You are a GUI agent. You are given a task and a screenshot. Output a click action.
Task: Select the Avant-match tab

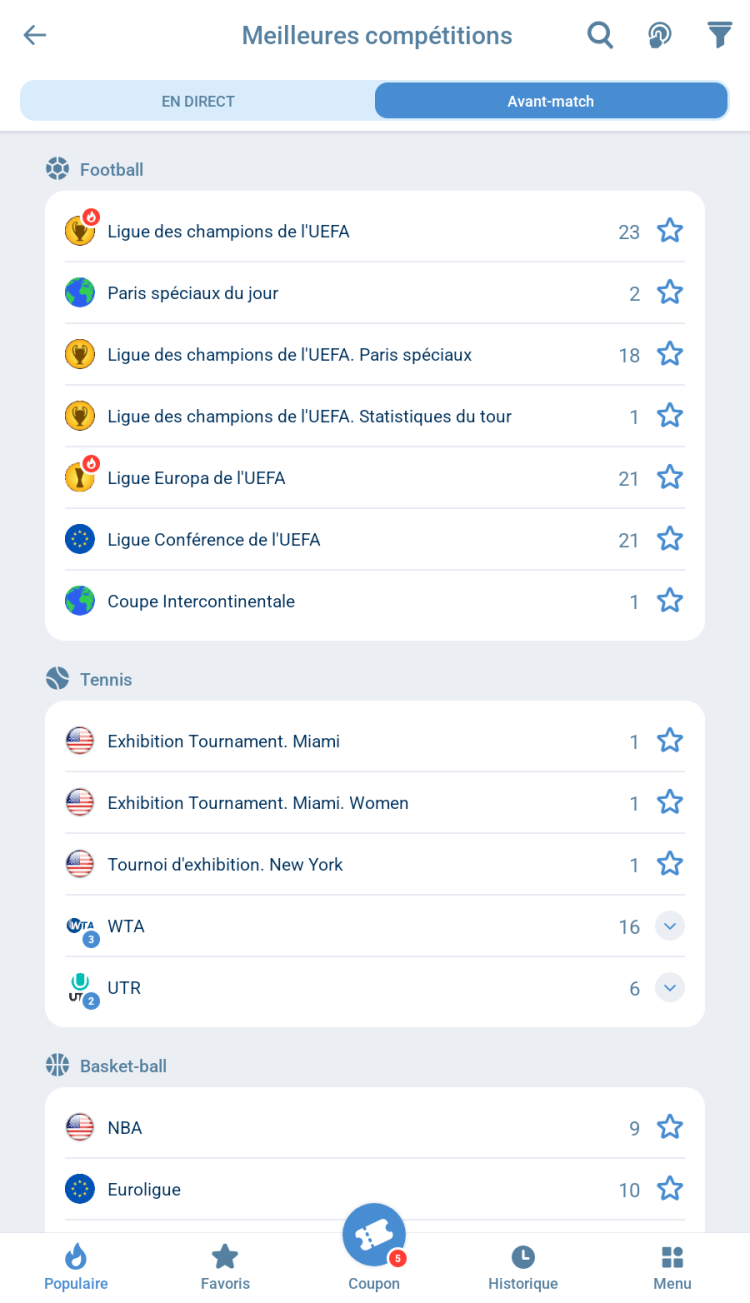[x=550, y=101]
